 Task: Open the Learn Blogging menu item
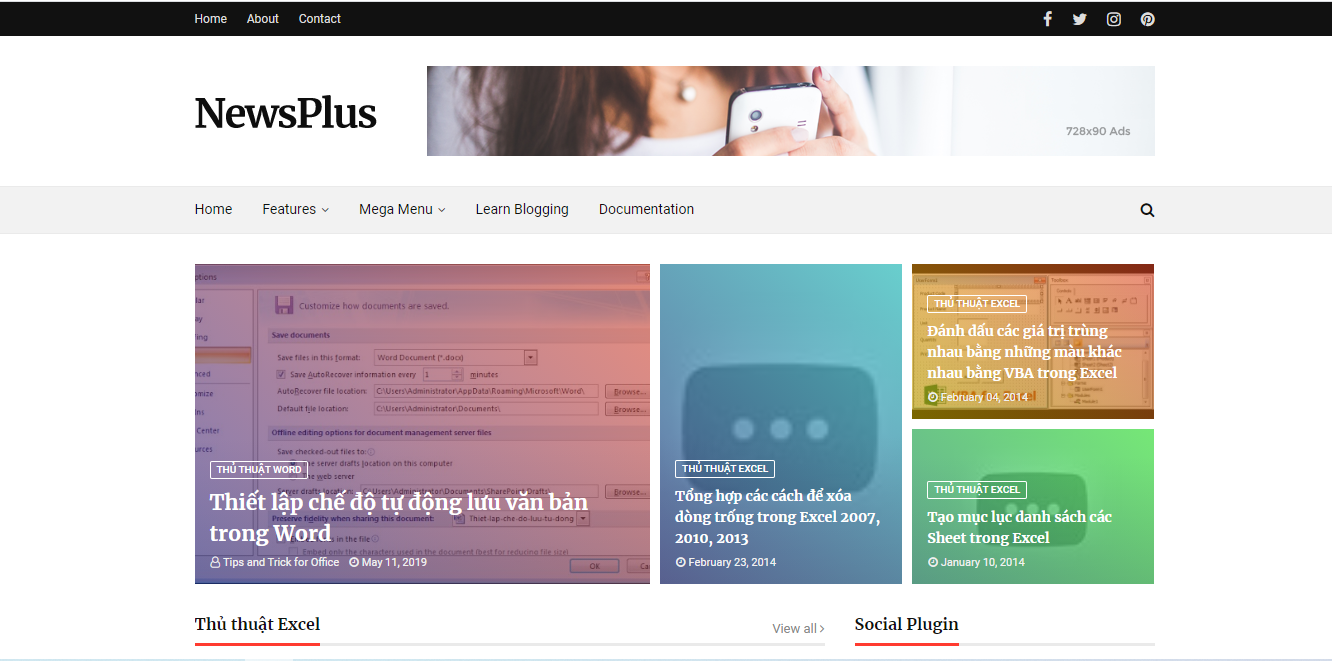(x=522, y=209)
